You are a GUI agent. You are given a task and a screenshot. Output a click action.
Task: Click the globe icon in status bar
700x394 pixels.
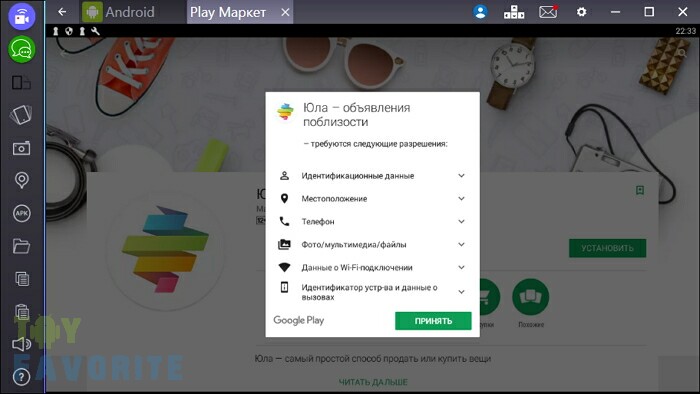click(x=69, y=31)
